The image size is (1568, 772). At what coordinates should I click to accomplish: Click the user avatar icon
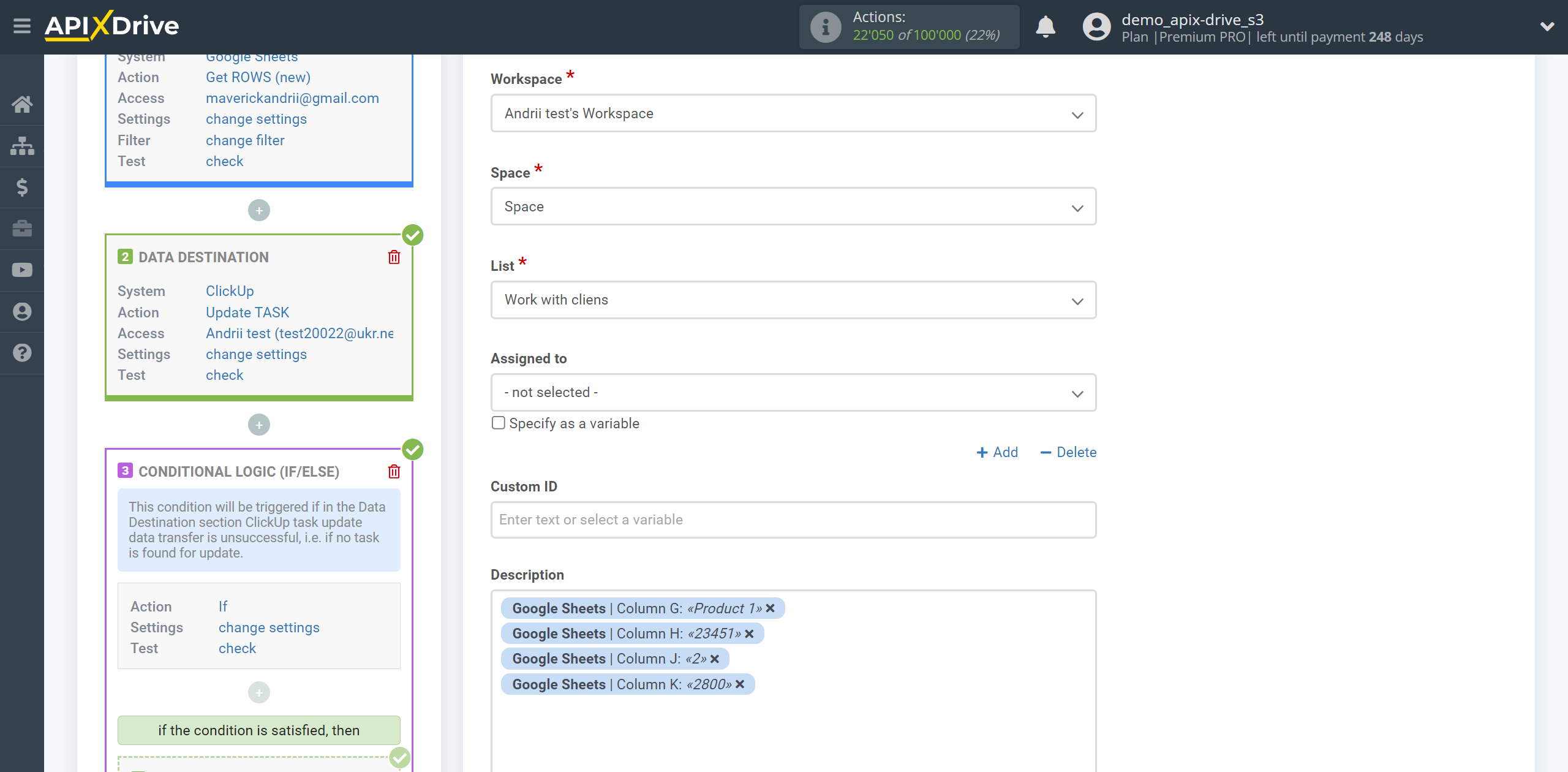[1096, 27]
